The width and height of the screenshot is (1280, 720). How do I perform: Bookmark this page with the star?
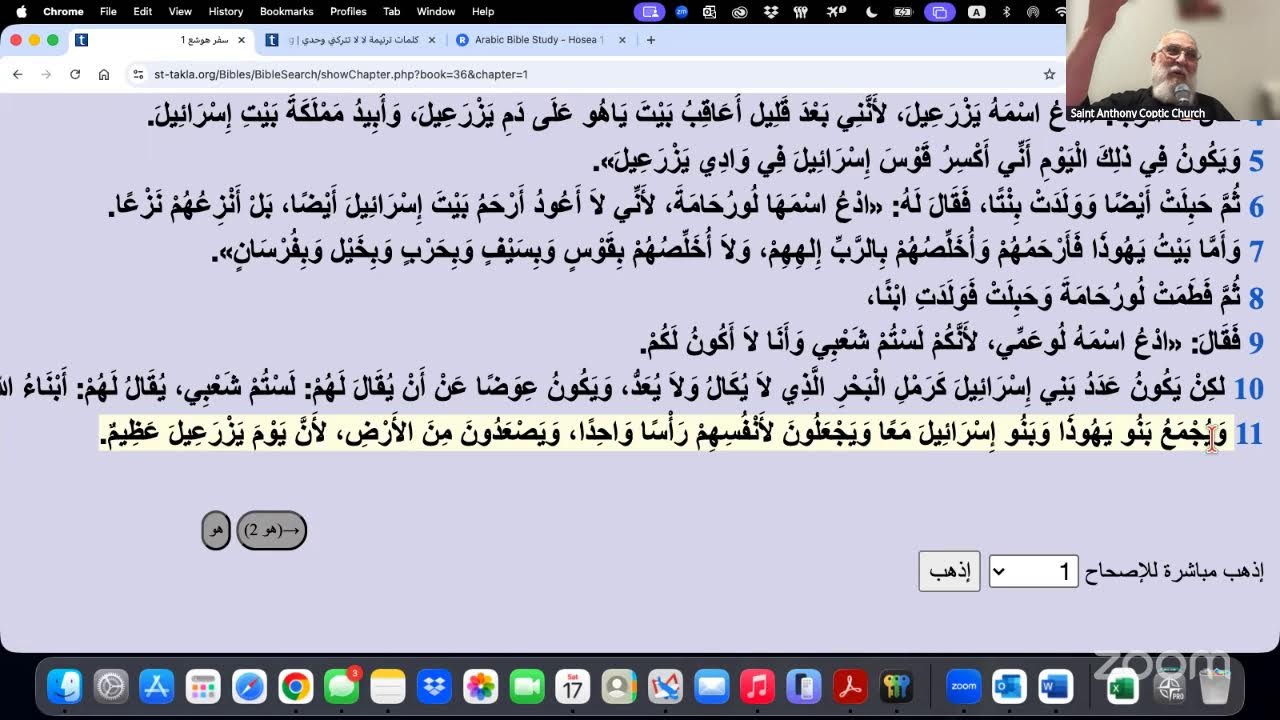pos(1049,74)
